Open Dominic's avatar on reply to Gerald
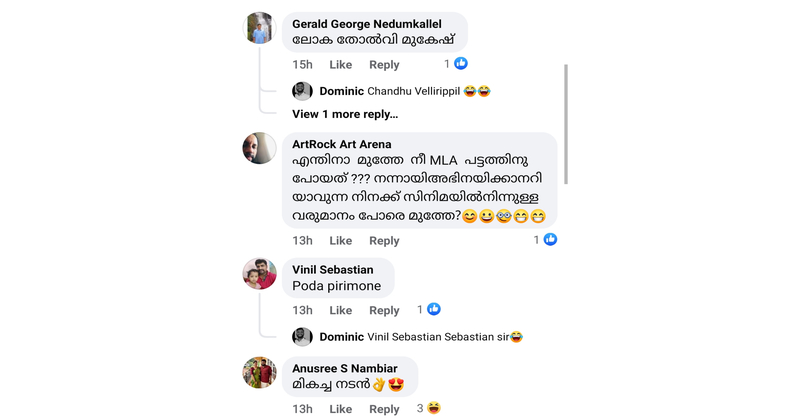 (x=302, y=91)
